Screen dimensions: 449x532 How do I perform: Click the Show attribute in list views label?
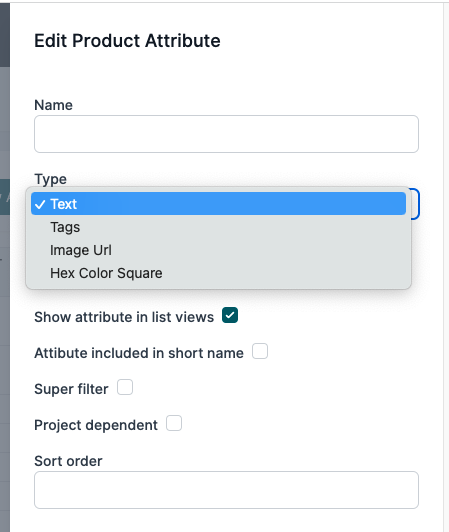coord(124,317)
